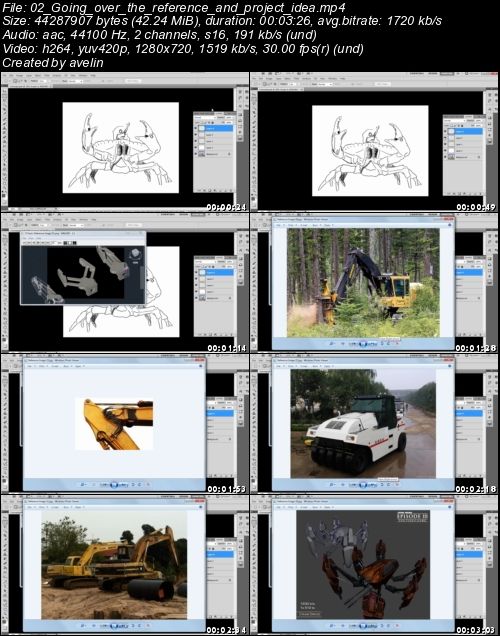Click slideshow play button under excavator arm photo
The width and height of the screenshot is (500, 636).
(x=114, y=484)
